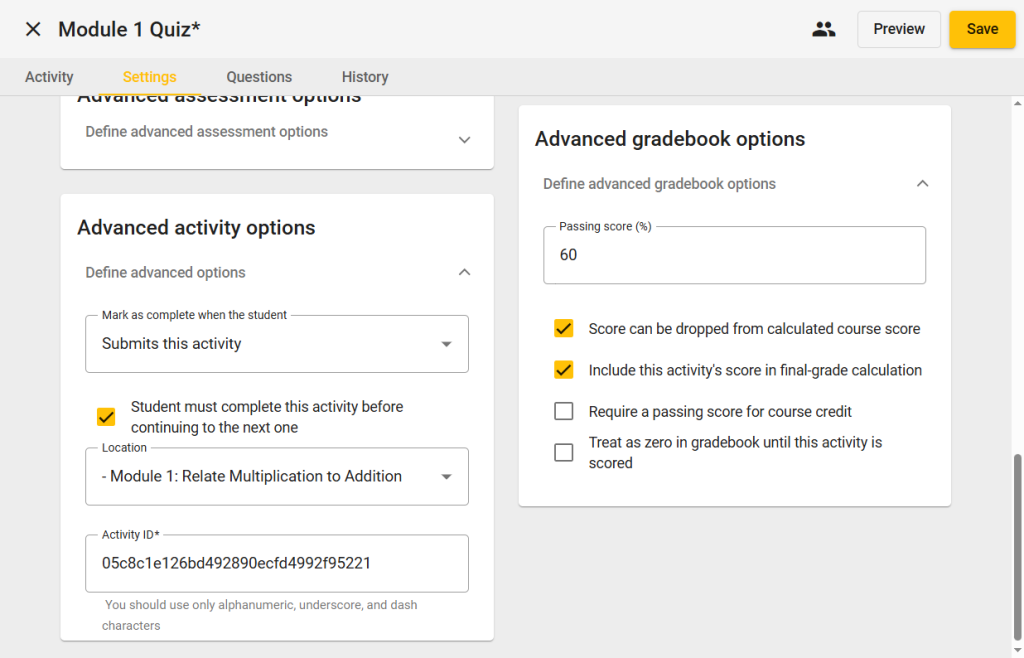This screenshot has width=1024, height=658.
Task: Go to the History tab
Action: click(x=365, y=77)
